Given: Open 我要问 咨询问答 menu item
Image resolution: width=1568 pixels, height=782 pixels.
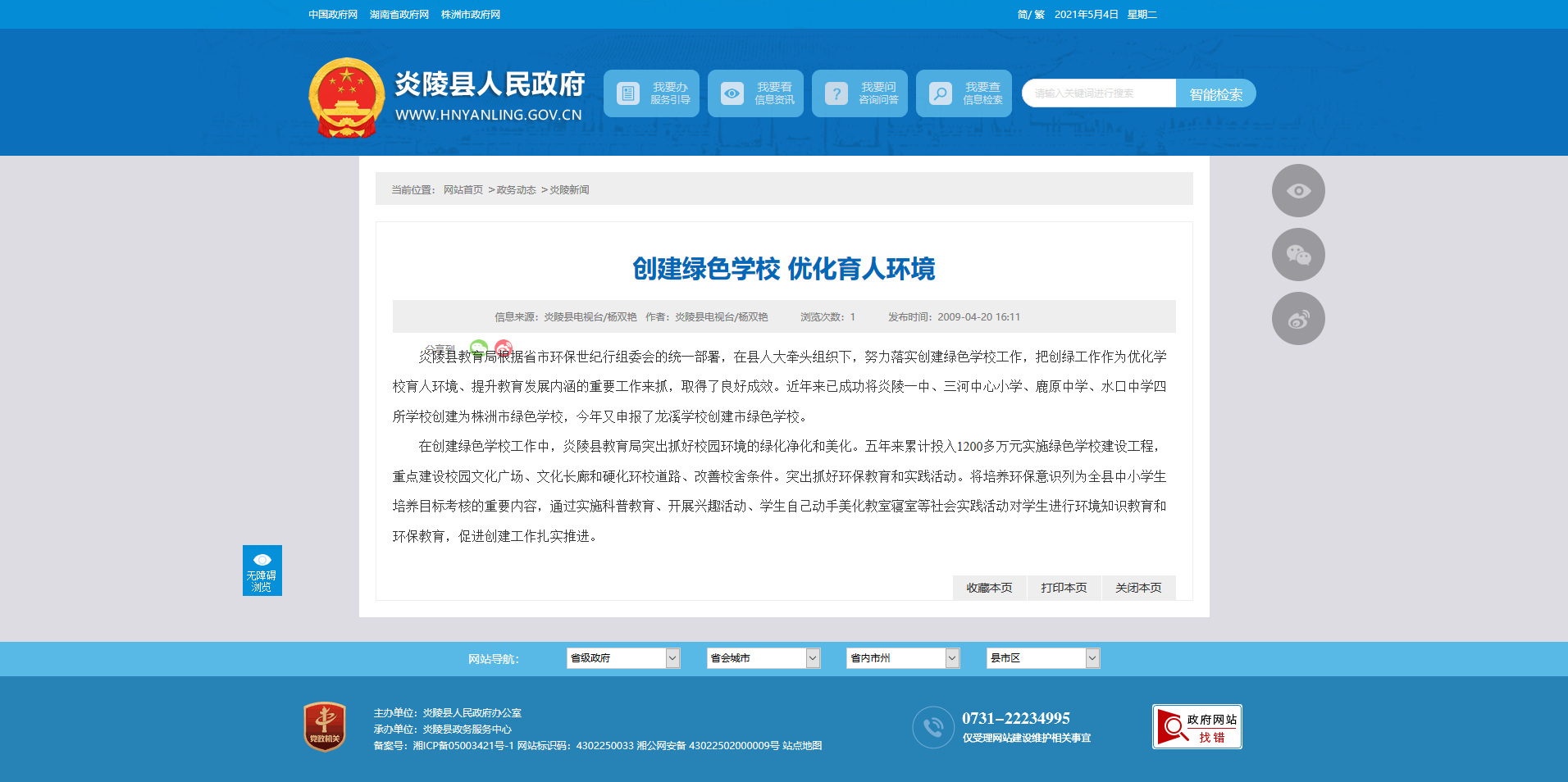Looking at the screenshot, I should point(859,93).
